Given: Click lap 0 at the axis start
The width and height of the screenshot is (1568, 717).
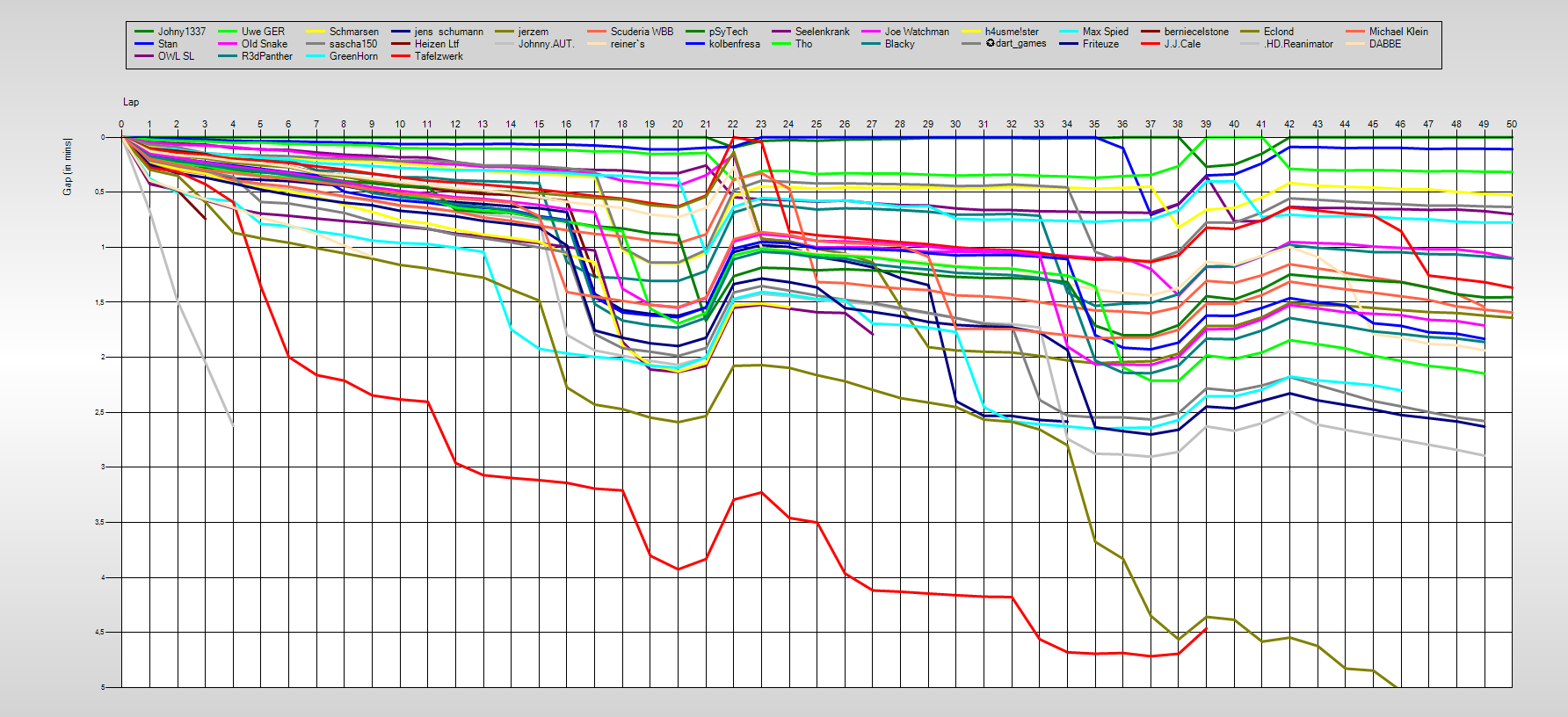Looking at the screenshot, I should pos(121,124).
